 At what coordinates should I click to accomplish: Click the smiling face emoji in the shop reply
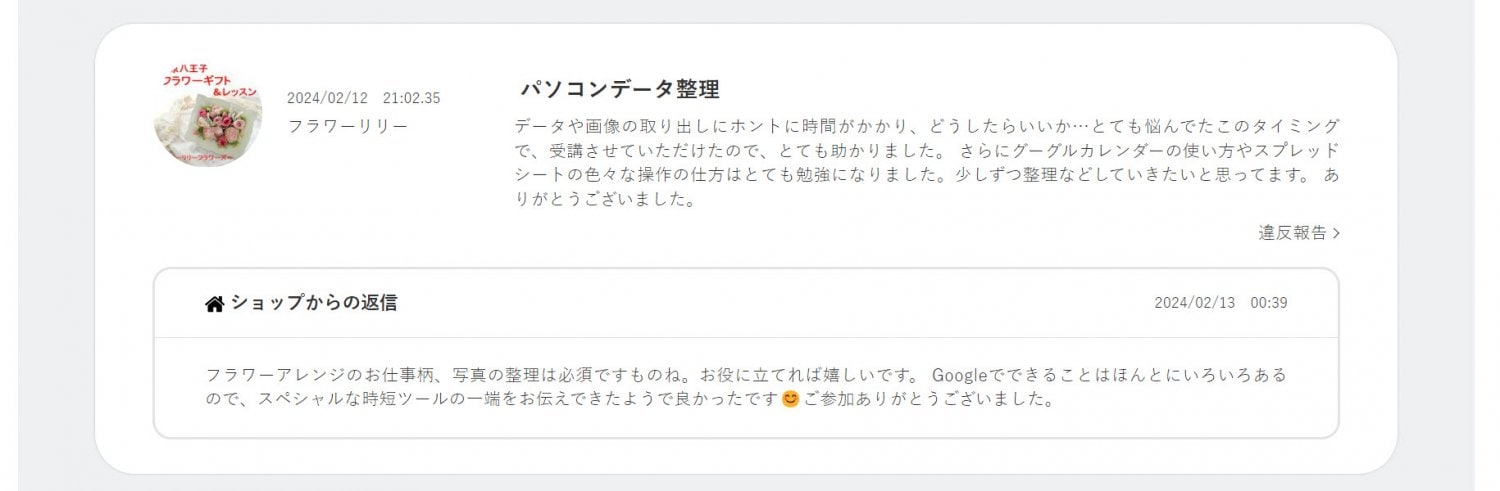click(x=790, y=400)
